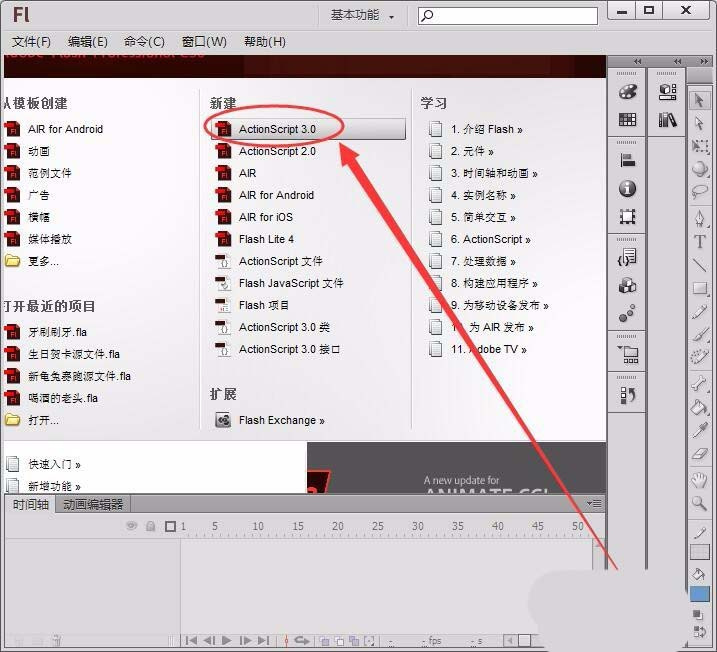Toggle timeline outline all layers square
717x652 pixels.
[x=170, y=526]
